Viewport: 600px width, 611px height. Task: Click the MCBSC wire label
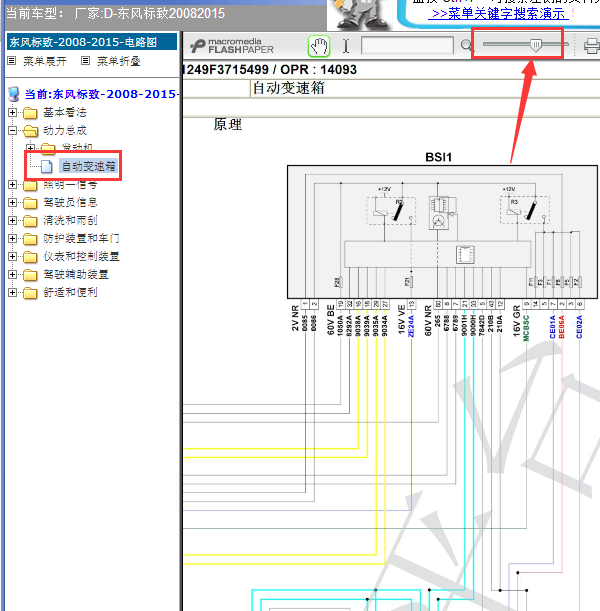pyautogui.click(x=526, y=328)
